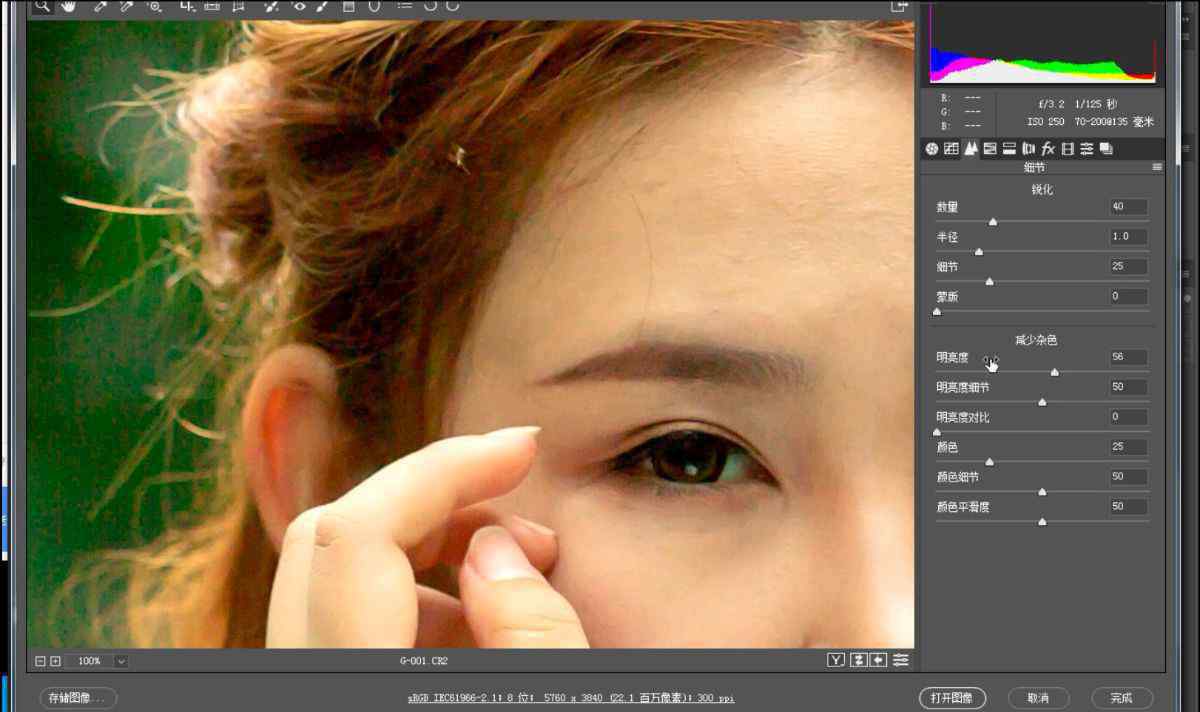Image resolution: width=1200 pixels, height=712 pixels.
Task: Open the Effects (fx) panel tab
Action: pyautogui.click(x=1048, y=149)
